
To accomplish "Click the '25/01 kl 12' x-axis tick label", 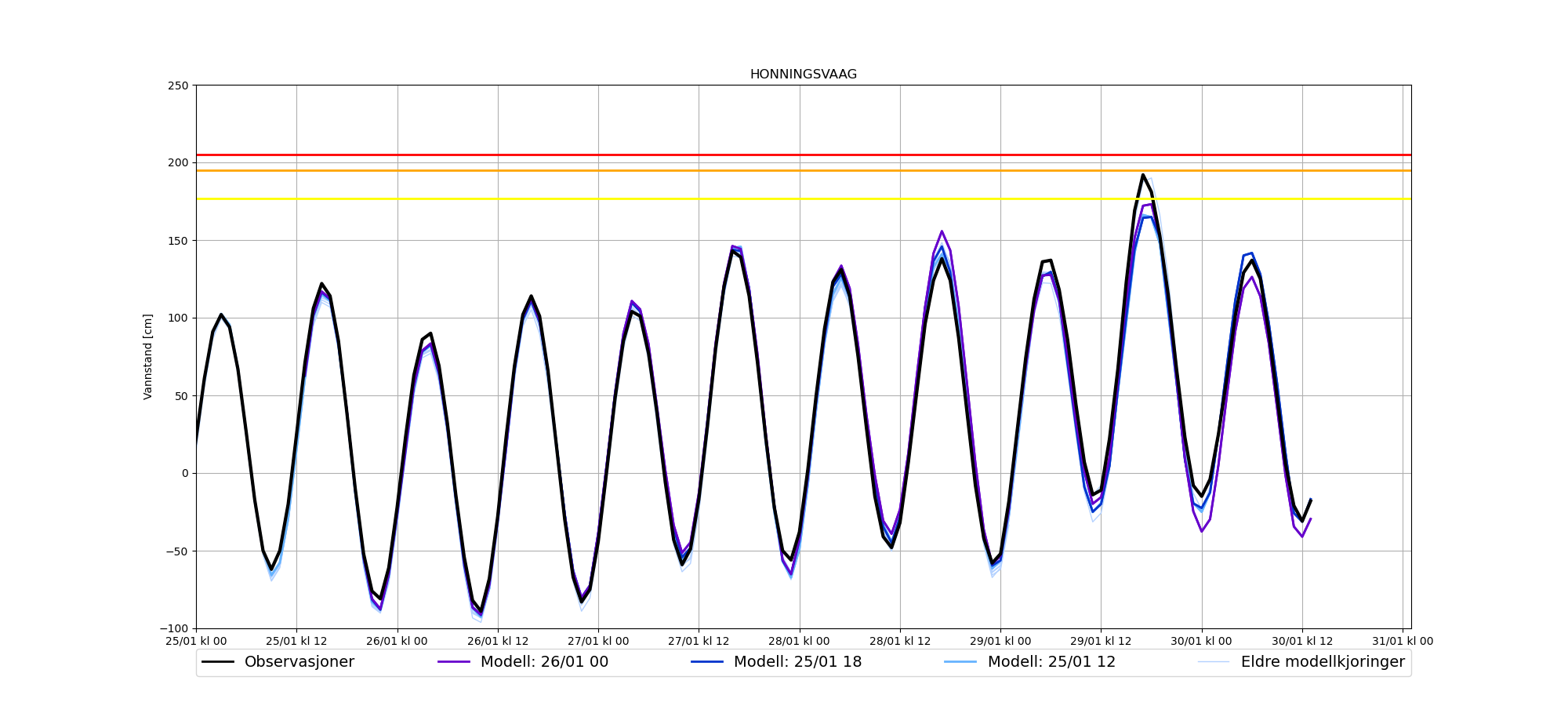I will pos(296,641).
